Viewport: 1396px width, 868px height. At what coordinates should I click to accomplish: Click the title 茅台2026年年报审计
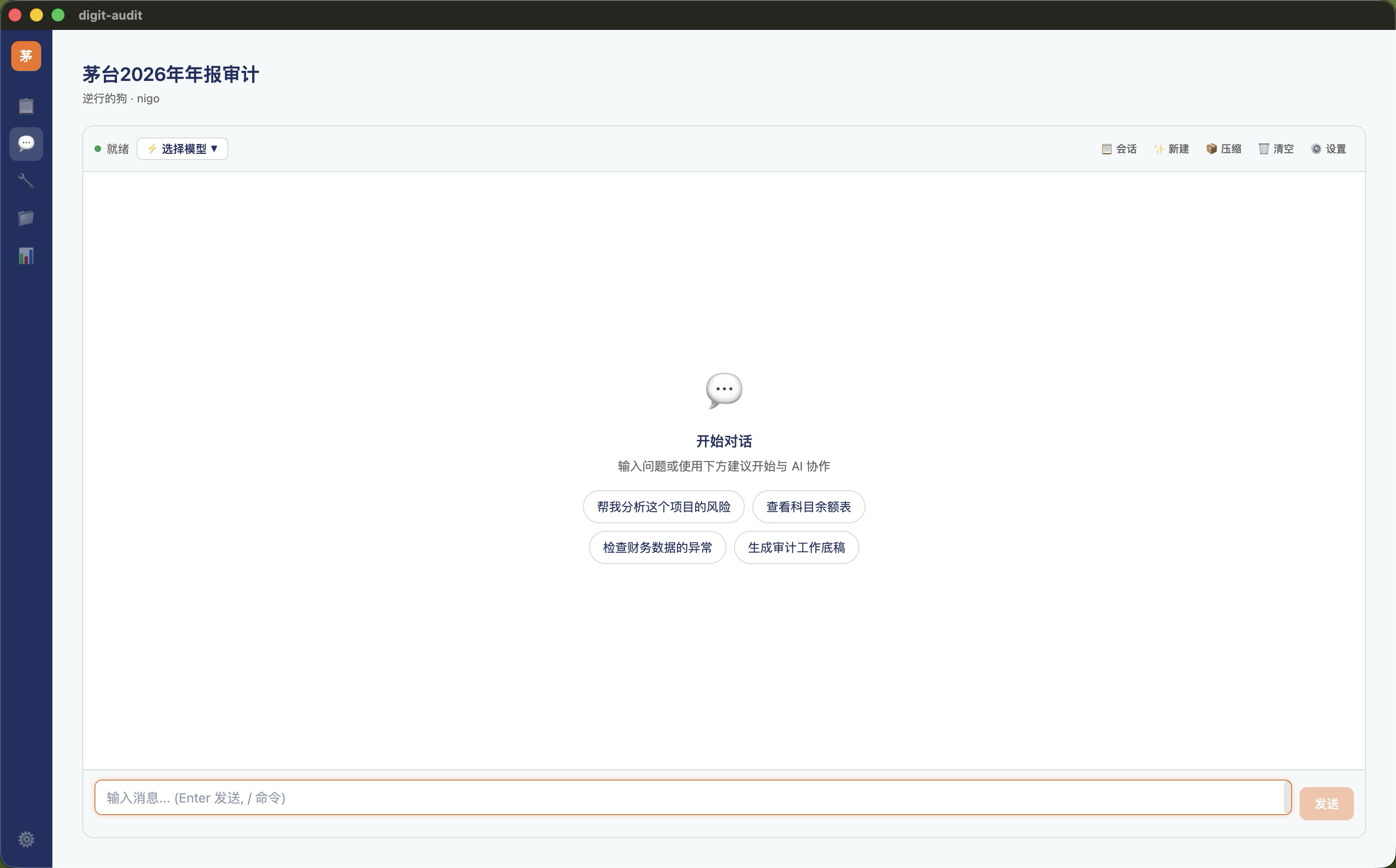click(171, 74)
